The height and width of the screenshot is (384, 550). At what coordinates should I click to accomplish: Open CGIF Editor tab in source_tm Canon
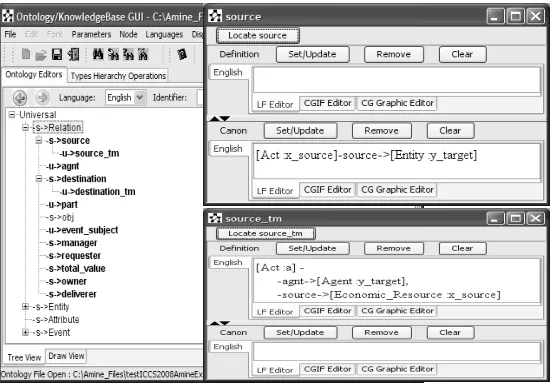327,369
